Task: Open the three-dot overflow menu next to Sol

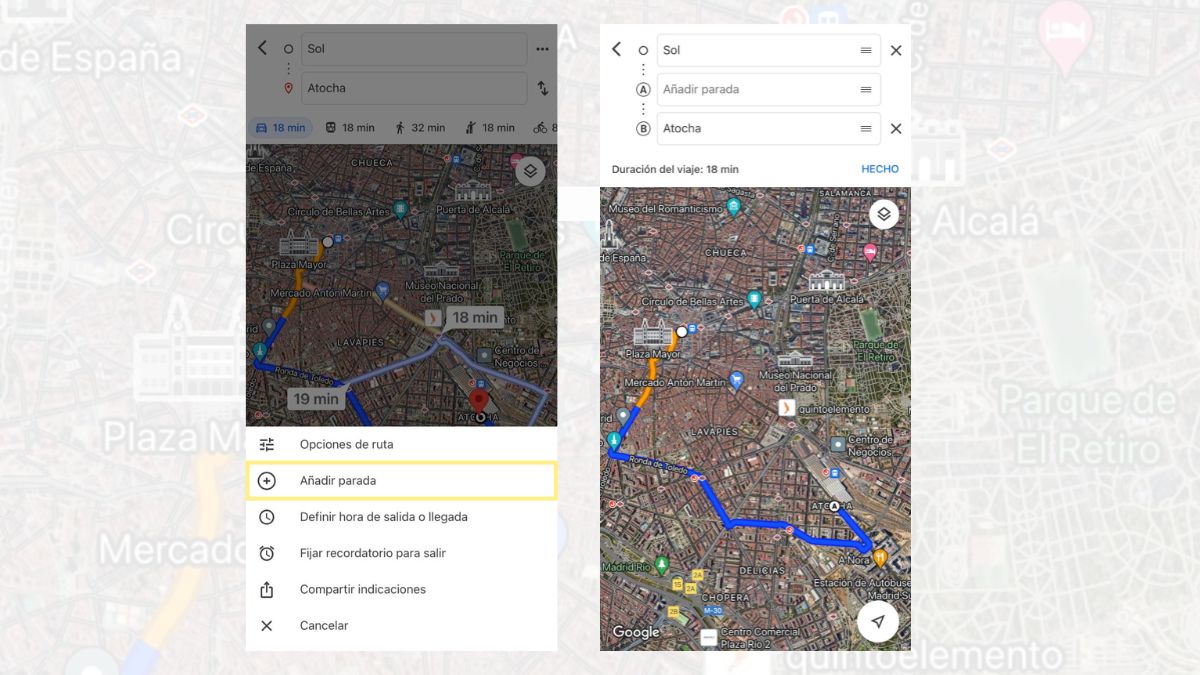Action: pos(543,48)
